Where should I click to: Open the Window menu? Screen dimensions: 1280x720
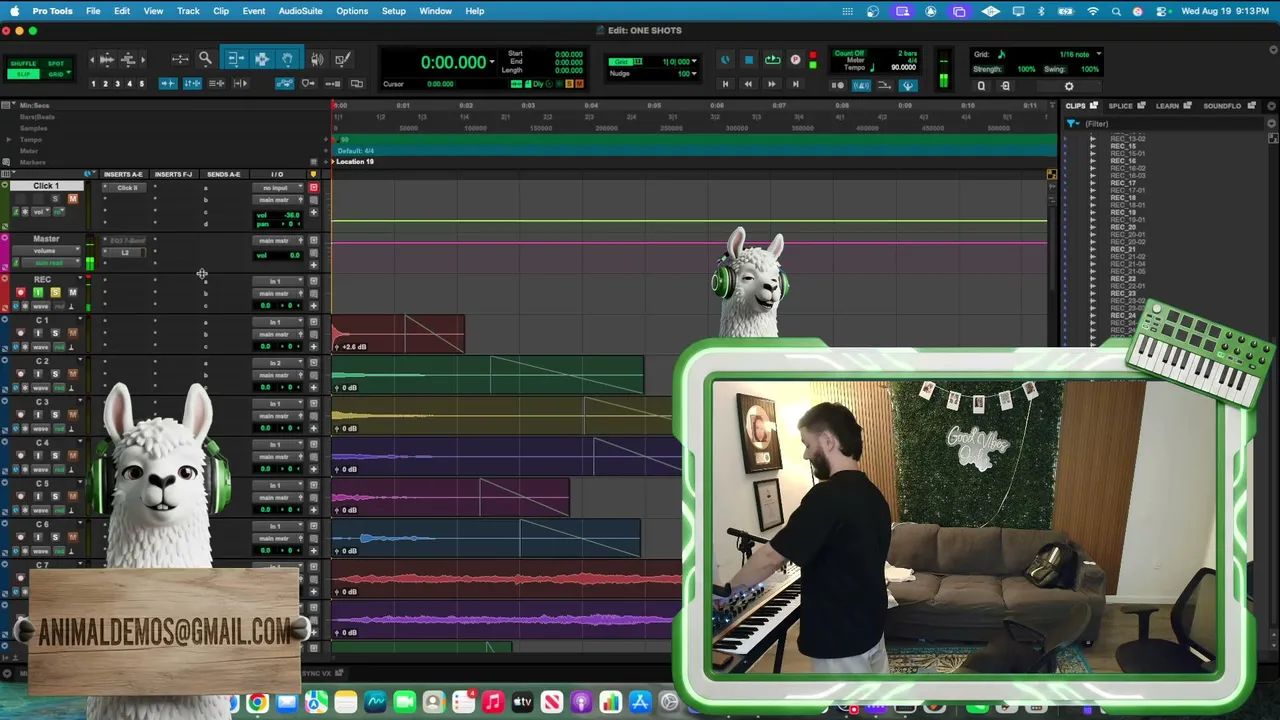(x=435, y=11)
